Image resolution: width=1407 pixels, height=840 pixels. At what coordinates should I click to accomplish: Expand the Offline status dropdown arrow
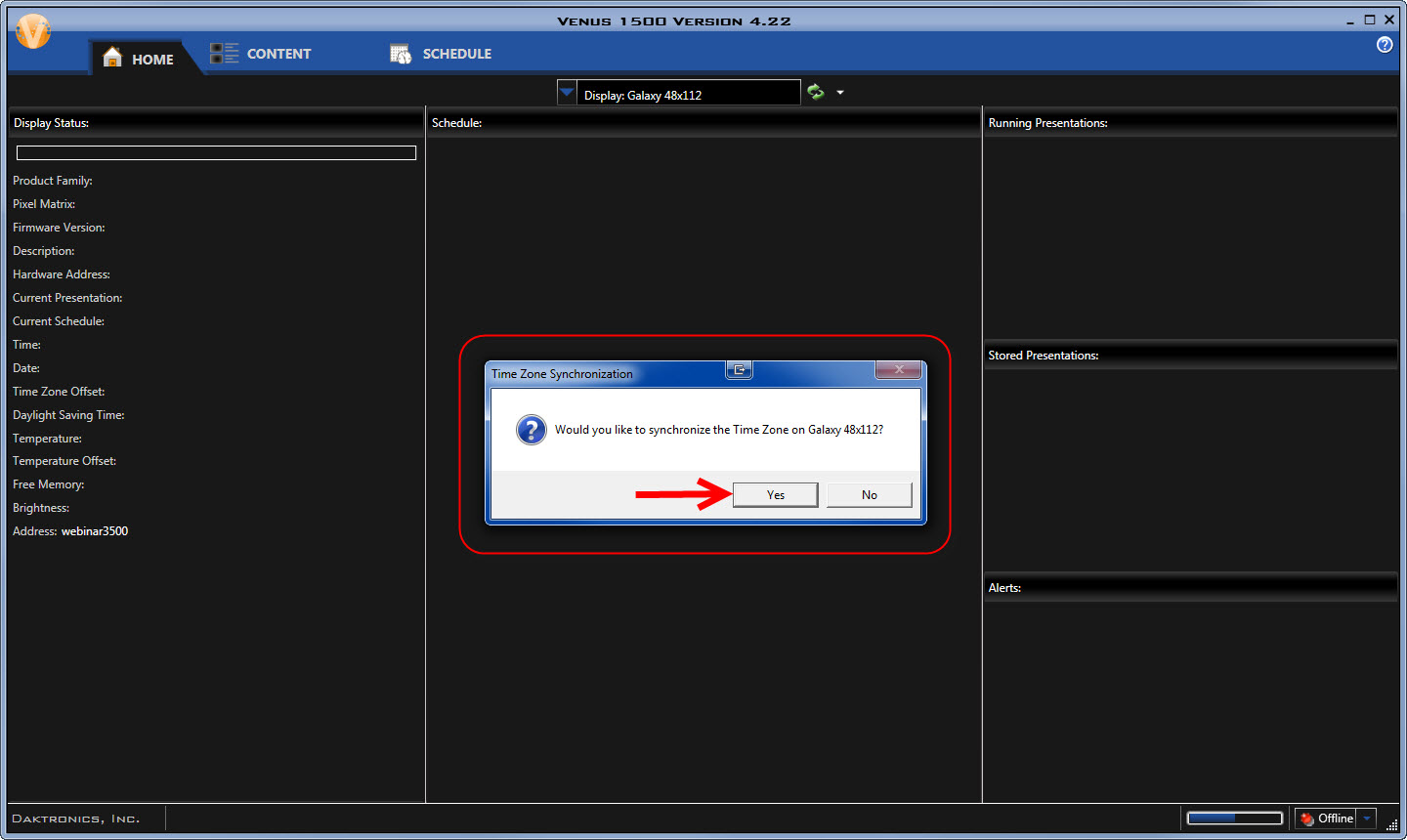point(1367,819)
